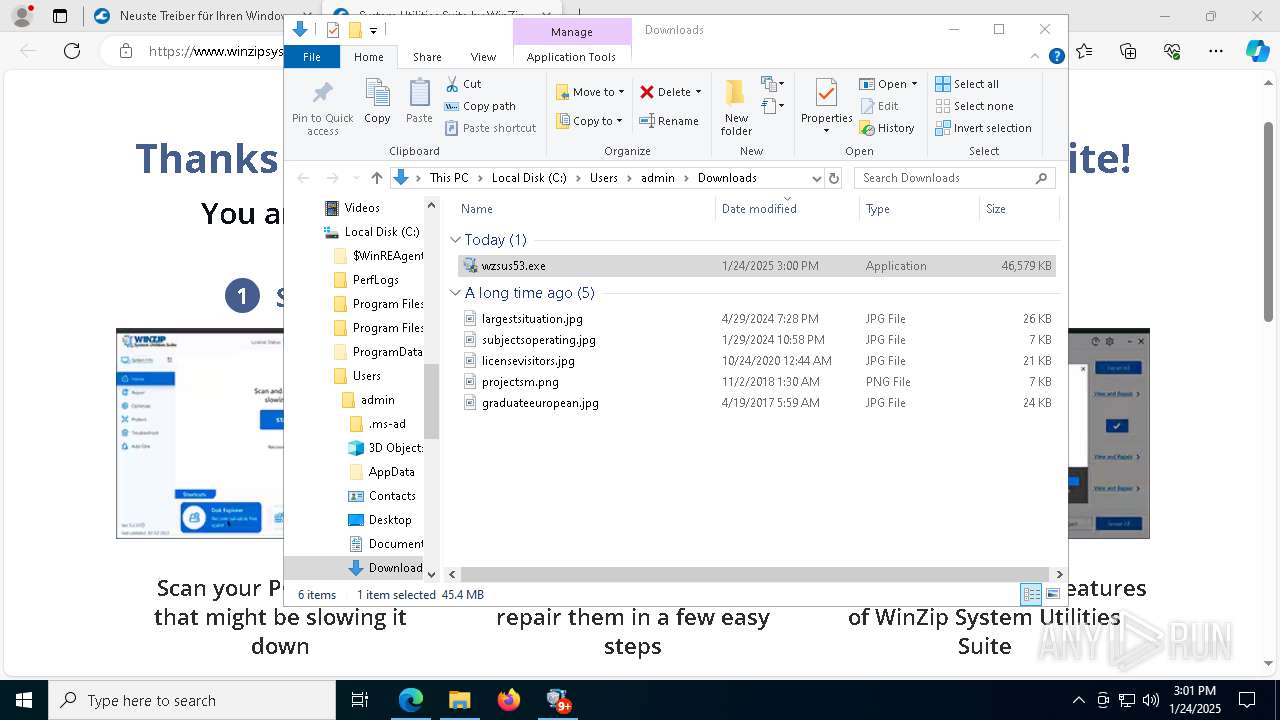Viewport: 1280px width, 720px height.
Task: Launch Firefox from the taskbar
Action: [509, 700]
